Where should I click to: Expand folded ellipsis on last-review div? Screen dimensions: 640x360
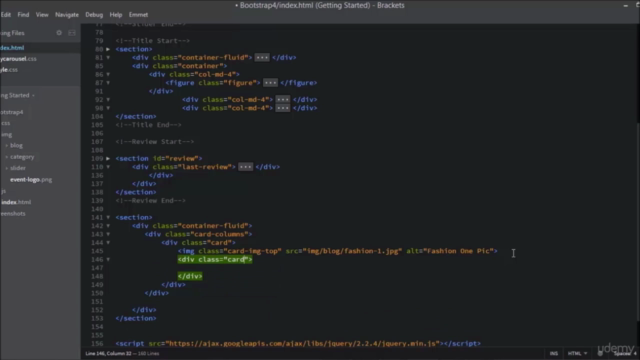(x=245, y=167)
